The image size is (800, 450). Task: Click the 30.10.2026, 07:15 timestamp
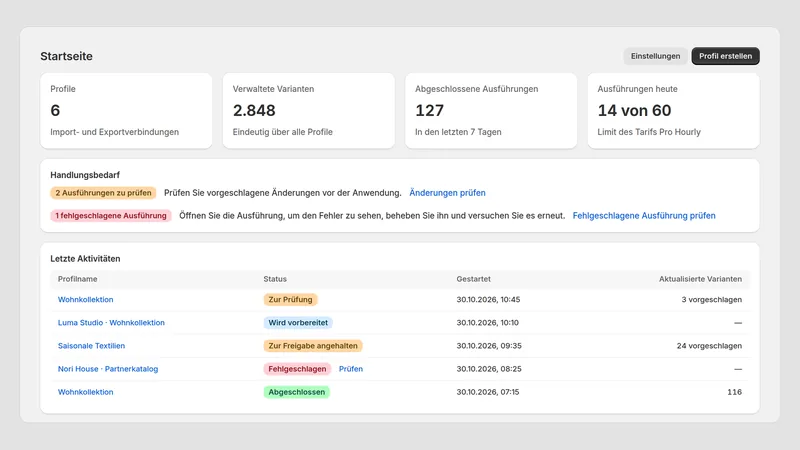488,392
